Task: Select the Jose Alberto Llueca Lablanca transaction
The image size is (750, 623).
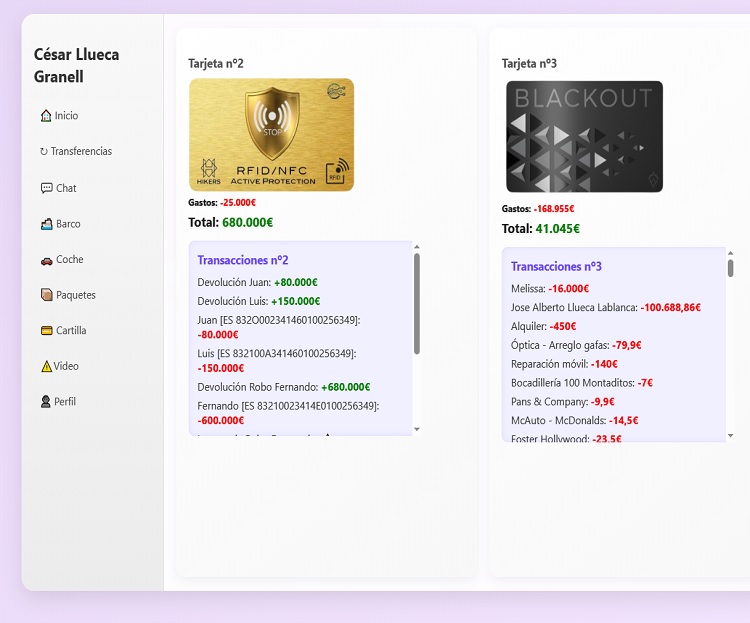Action: click(x=606, y=307)
